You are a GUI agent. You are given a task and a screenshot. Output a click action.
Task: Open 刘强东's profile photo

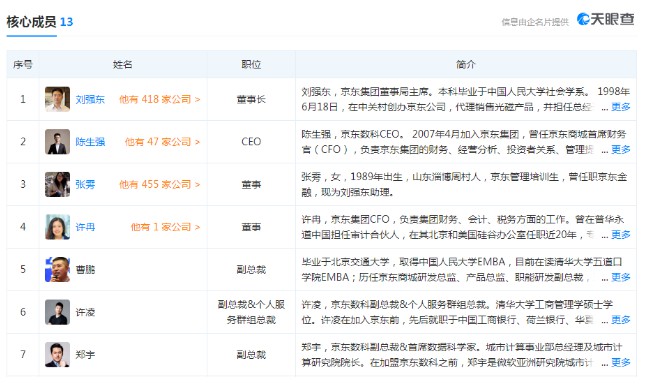click(58, 99)
